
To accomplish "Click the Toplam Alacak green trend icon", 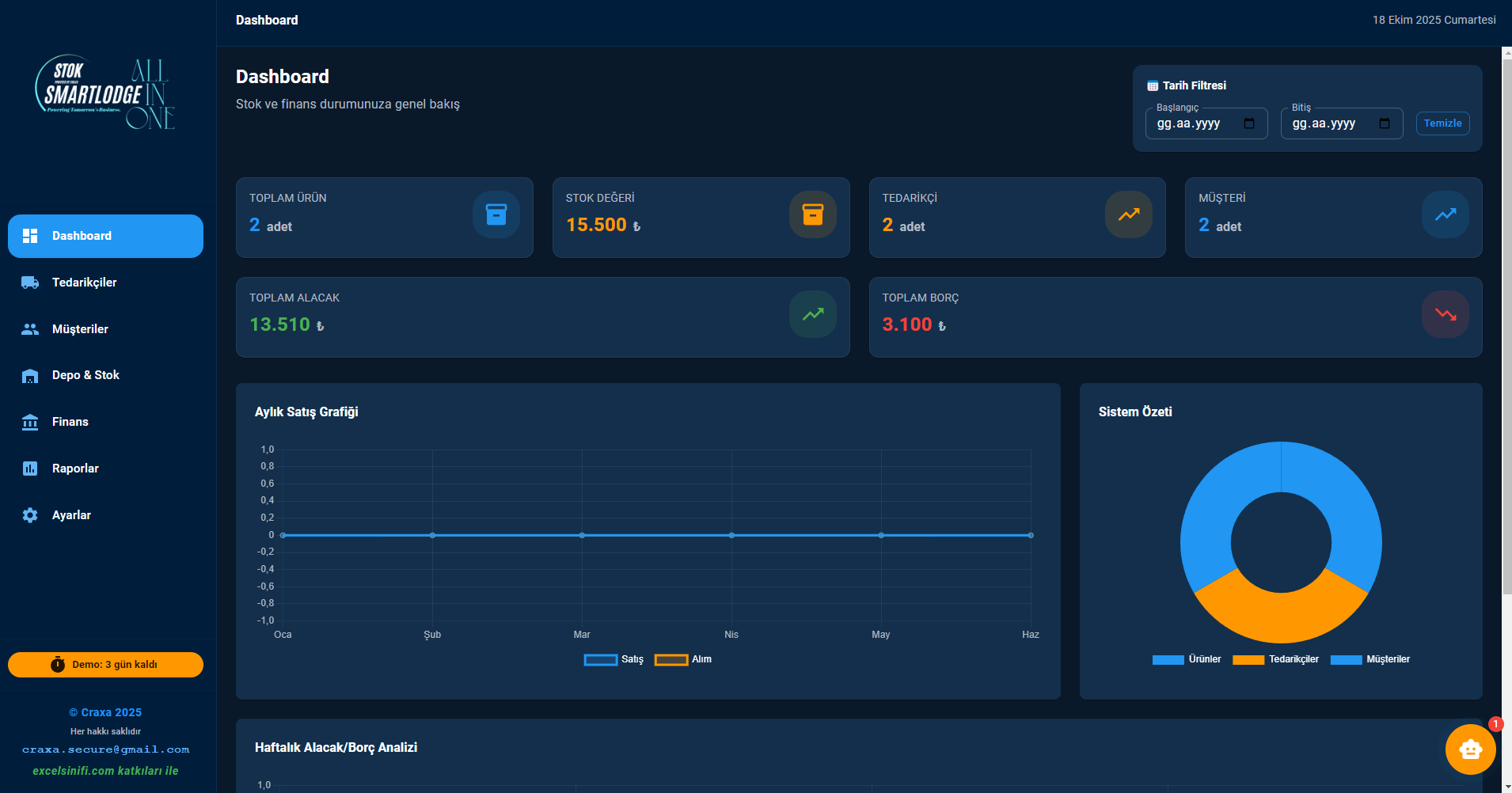I will pos(812,314).
